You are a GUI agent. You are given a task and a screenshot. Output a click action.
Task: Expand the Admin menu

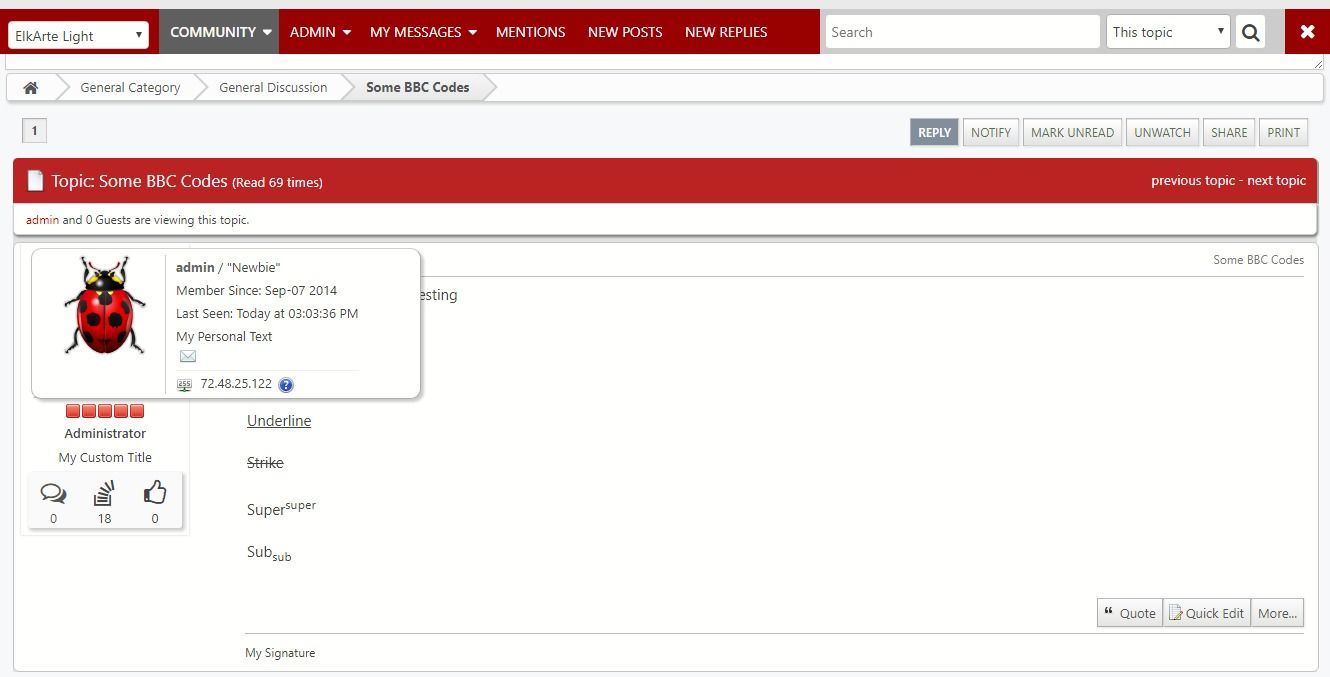[320, 32]
